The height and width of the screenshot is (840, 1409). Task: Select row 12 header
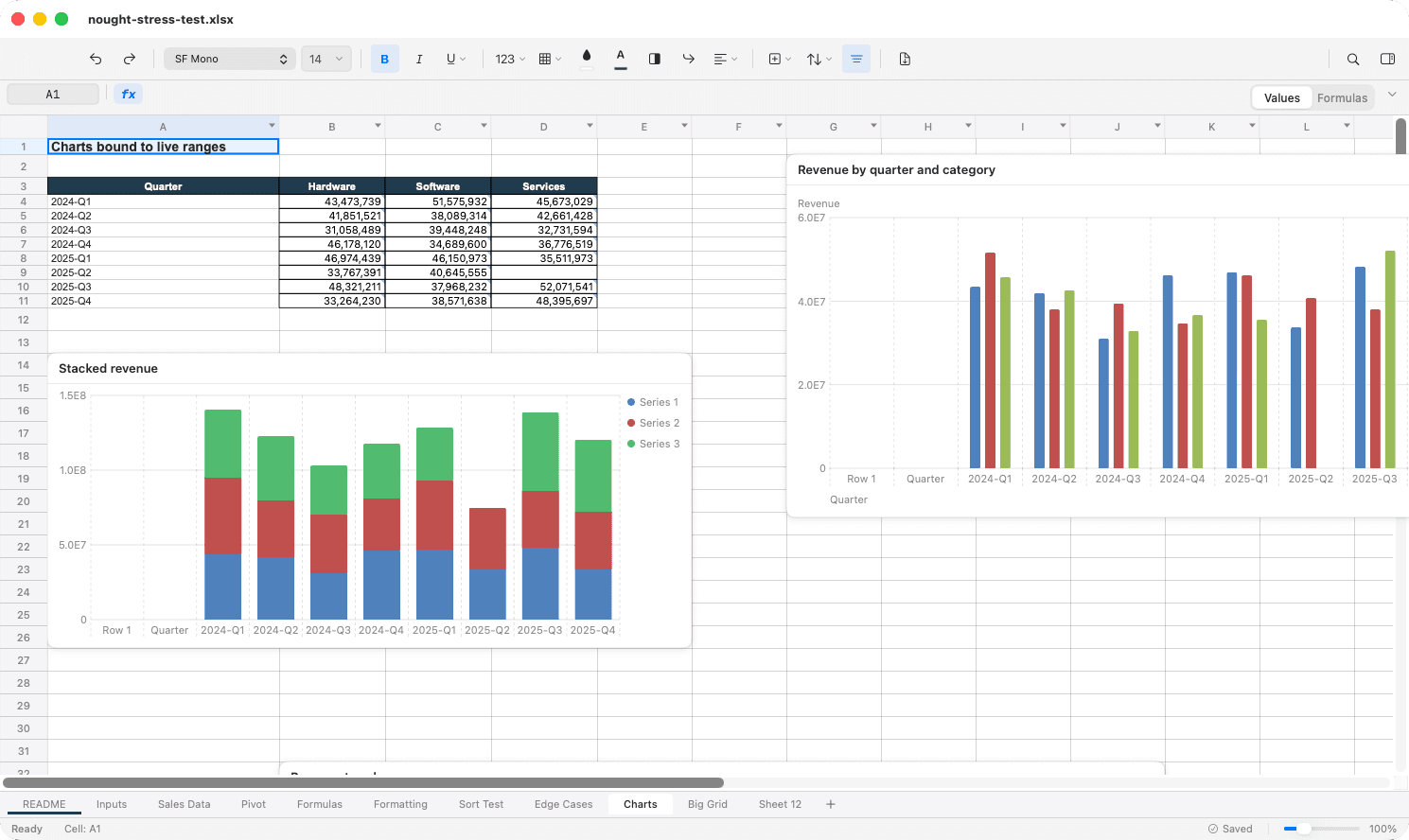pyautogui.click(x=24, y=320)
